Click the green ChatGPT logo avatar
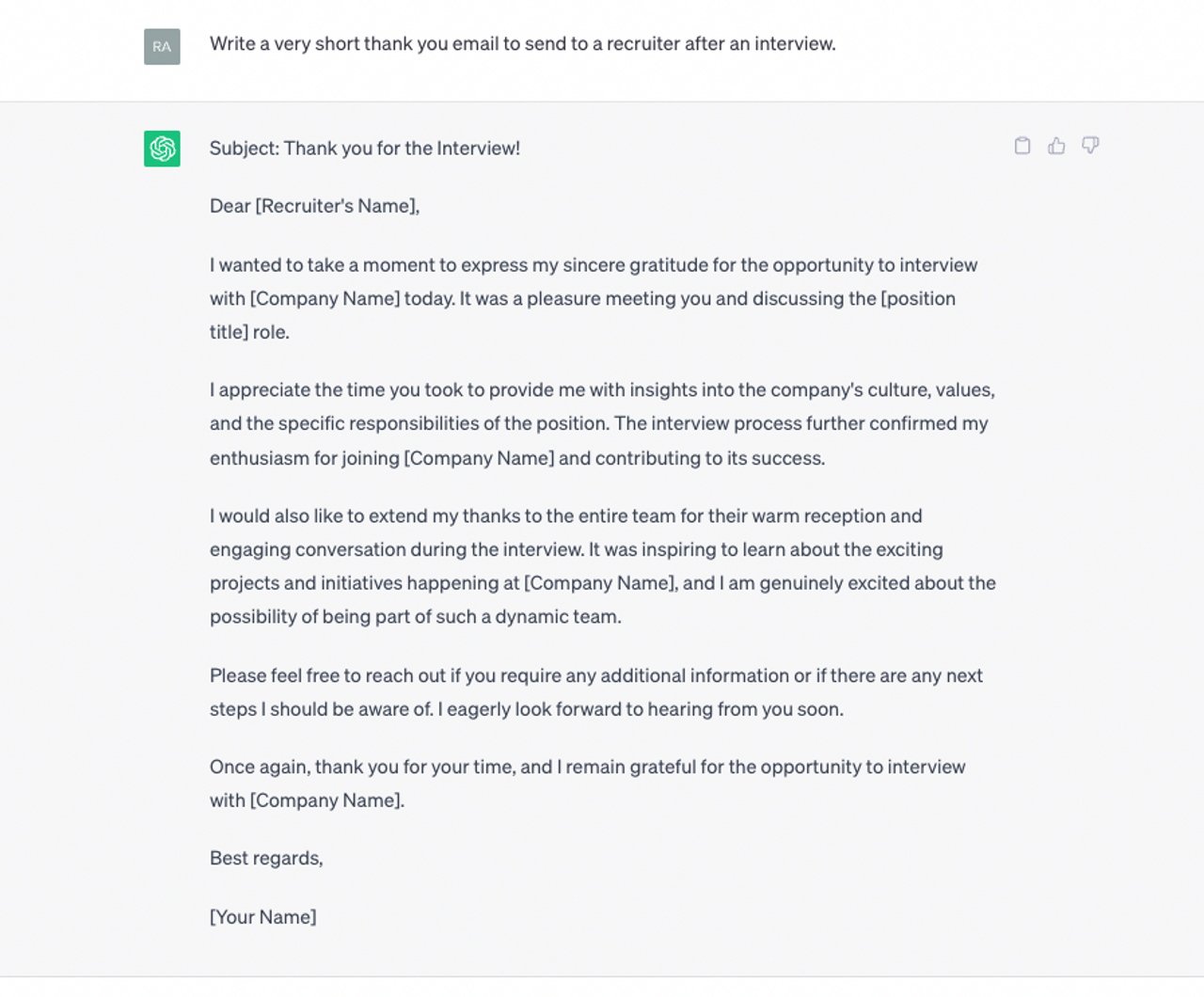Screen dimensions: 1204x997 point(162,149)
